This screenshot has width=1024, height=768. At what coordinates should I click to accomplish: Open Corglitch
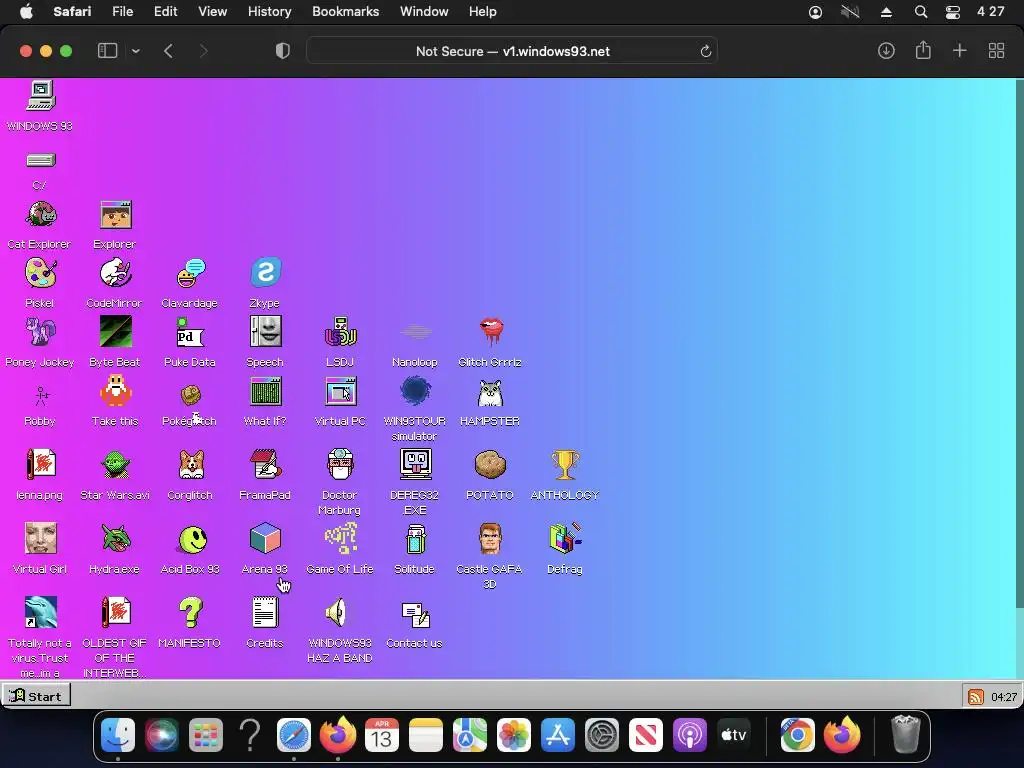(x=191, y=464)
